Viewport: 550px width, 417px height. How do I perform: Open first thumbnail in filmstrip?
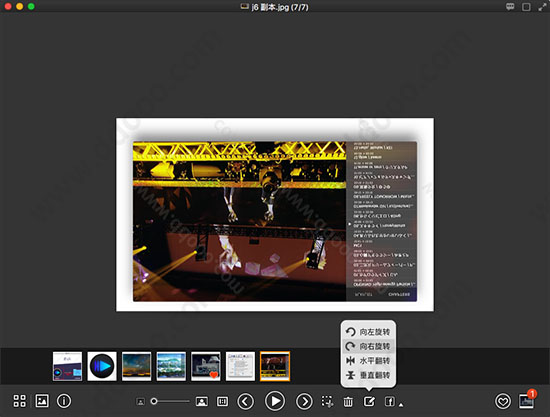[x=67, y=366]
